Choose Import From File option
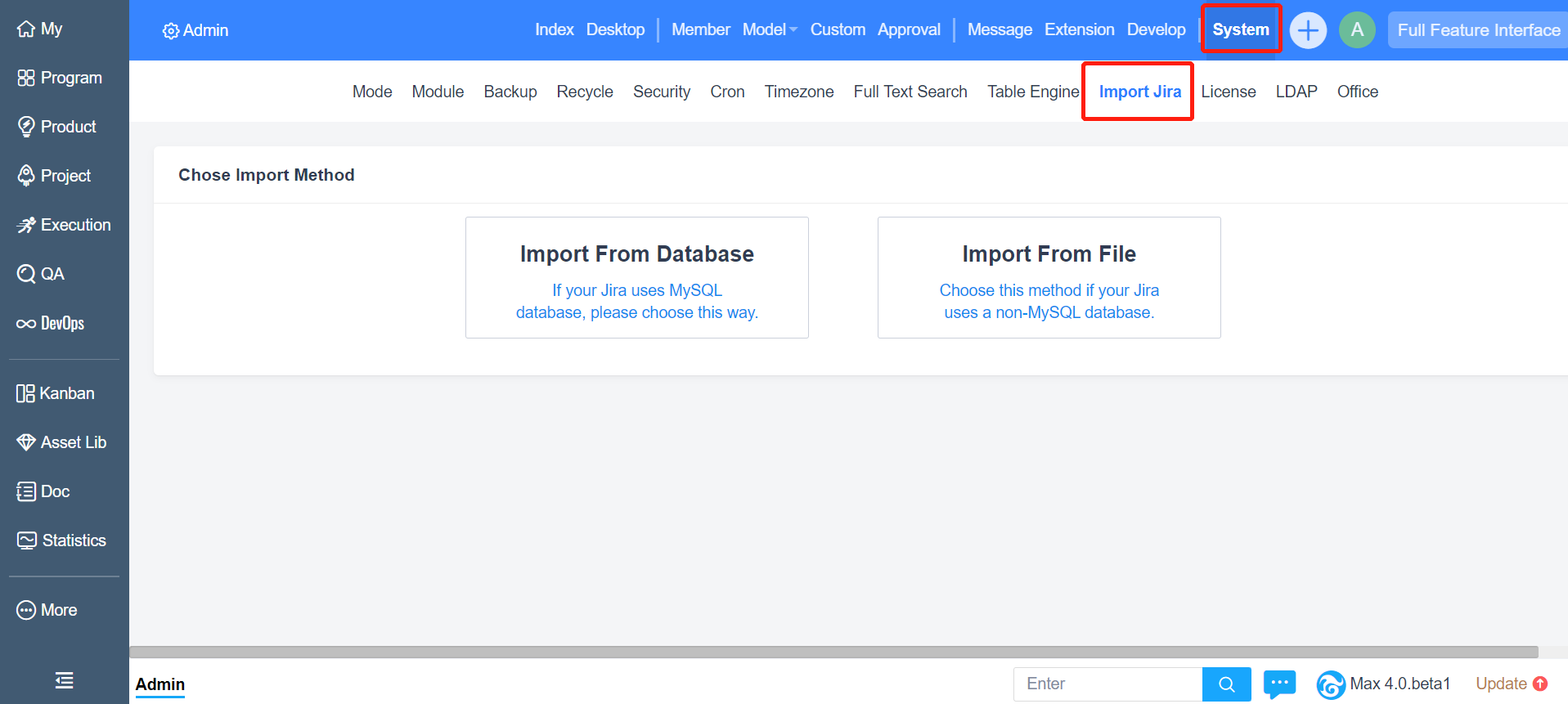 pyautogui.click(x=1049, y=277)
